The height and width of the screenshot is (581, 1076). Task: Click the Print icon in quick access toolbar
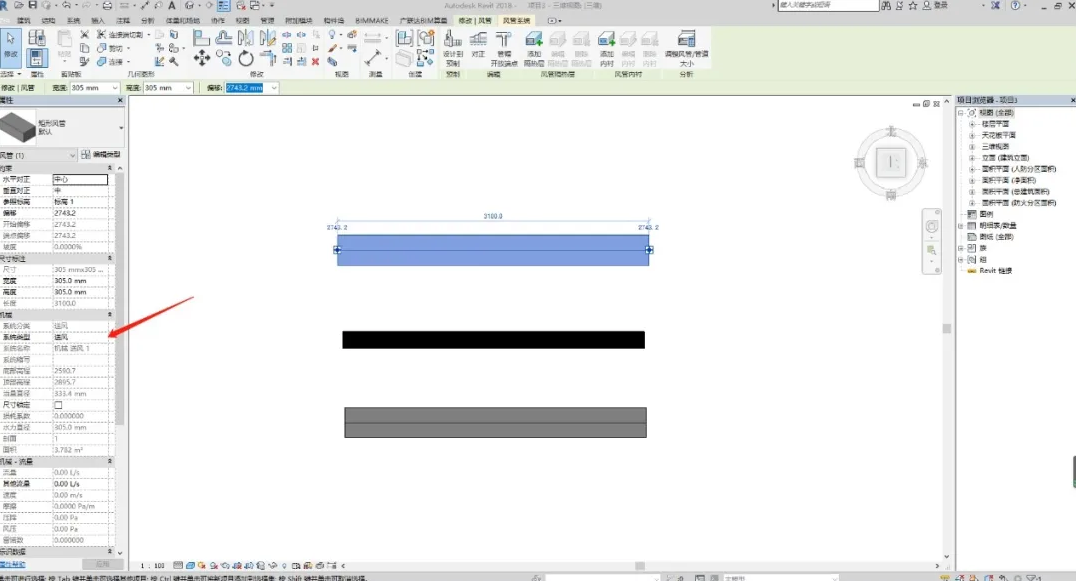tap(107, 5)
